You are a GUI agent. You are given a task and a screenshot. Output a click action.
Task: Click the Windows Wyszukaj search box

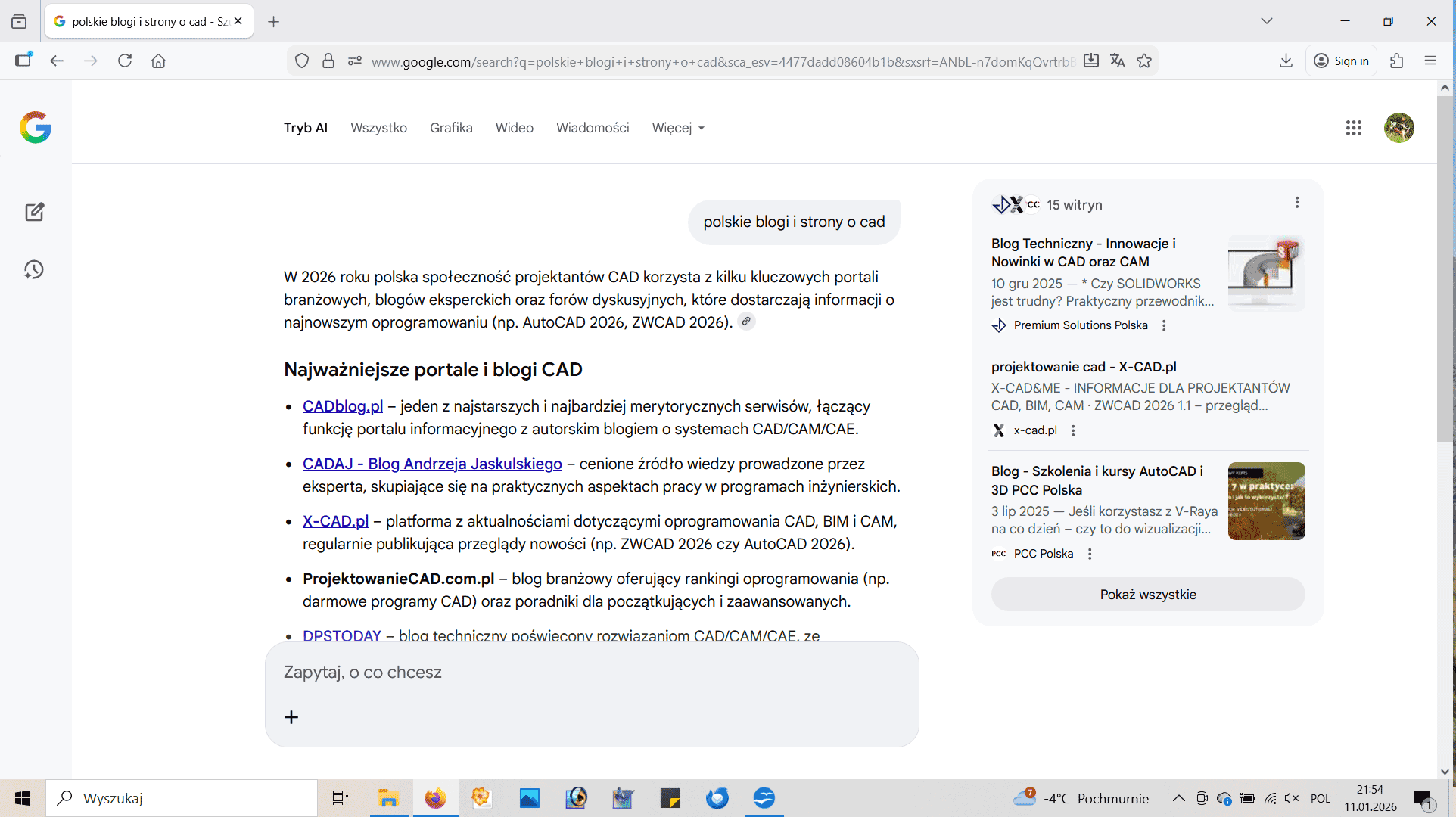coord(182,798)
